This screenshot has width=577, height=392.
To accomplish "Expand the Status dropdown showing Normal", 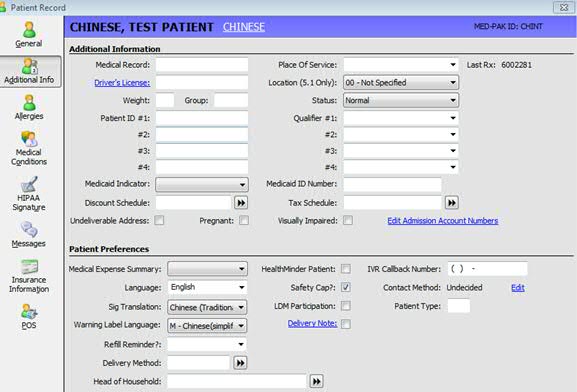I will pyautogui.click(x=401, y=100).
